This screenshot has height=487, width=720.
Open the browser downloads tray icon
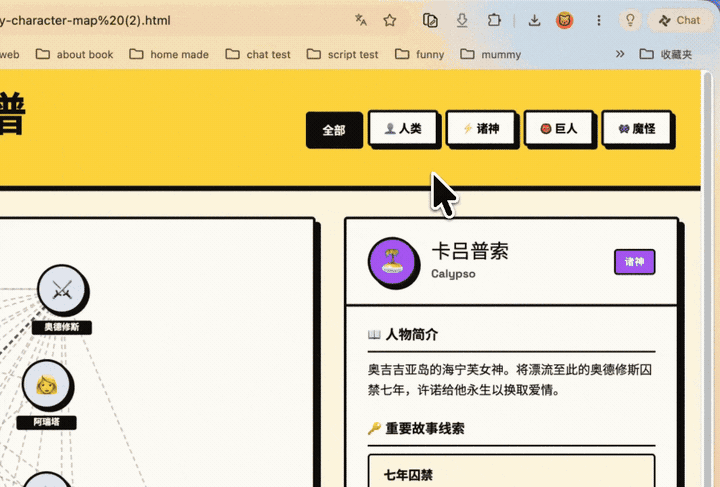pos(534,20)
